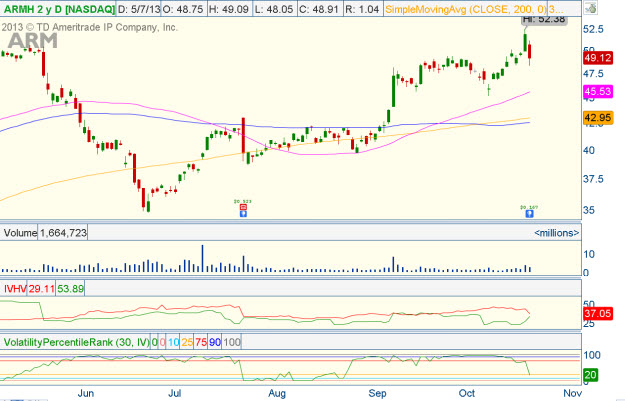625x401 pixels.
Task: Click the blue event icon near August
Action: (243, 212)
